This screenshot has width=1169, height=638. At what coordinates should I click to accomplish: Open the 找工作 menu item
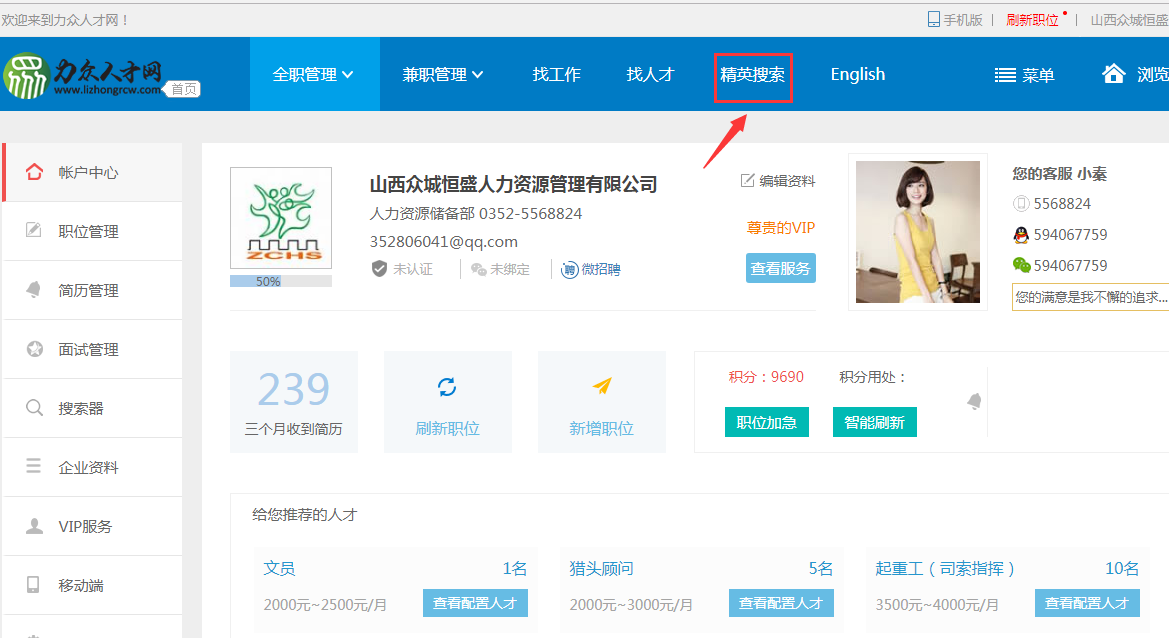pyautogui.click(x=556, y=75)
